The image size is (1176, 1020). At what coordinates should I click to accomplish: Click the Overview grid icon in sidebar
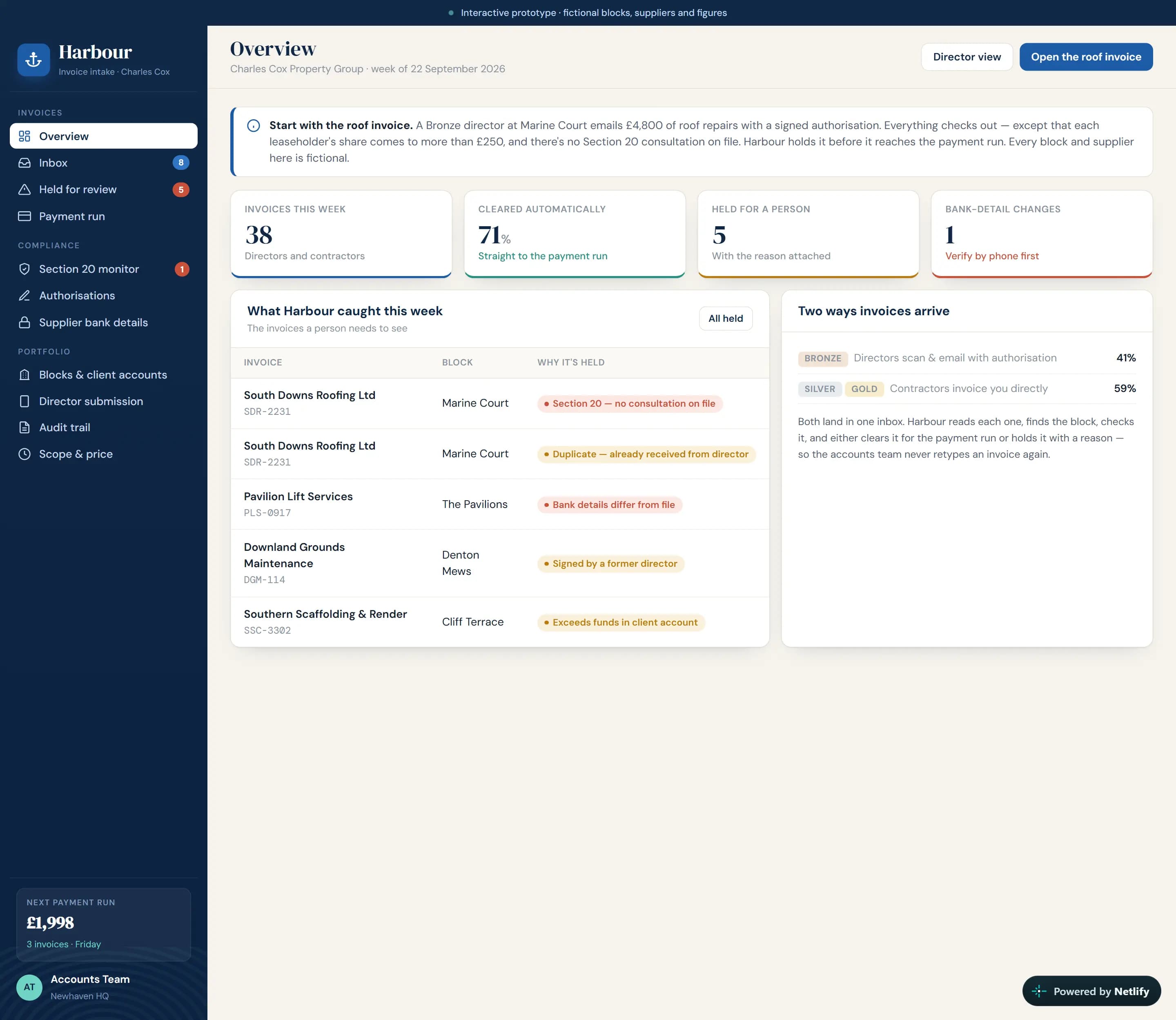point(24,136)
